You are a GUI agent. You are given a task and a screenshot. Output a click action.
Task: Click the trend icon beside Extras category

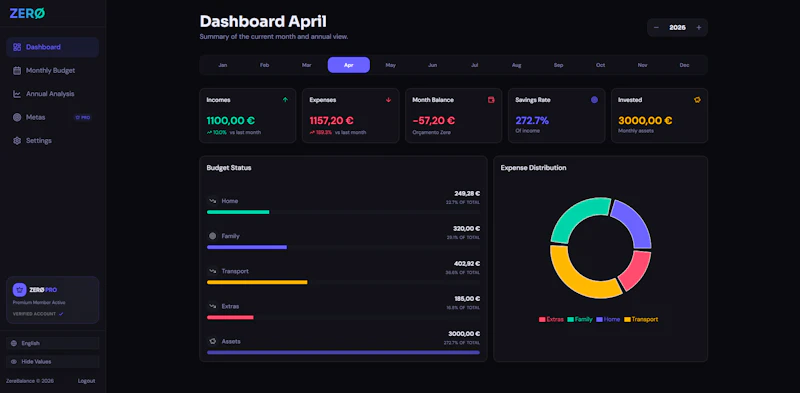pyautogui.click(x=212, y=306)
